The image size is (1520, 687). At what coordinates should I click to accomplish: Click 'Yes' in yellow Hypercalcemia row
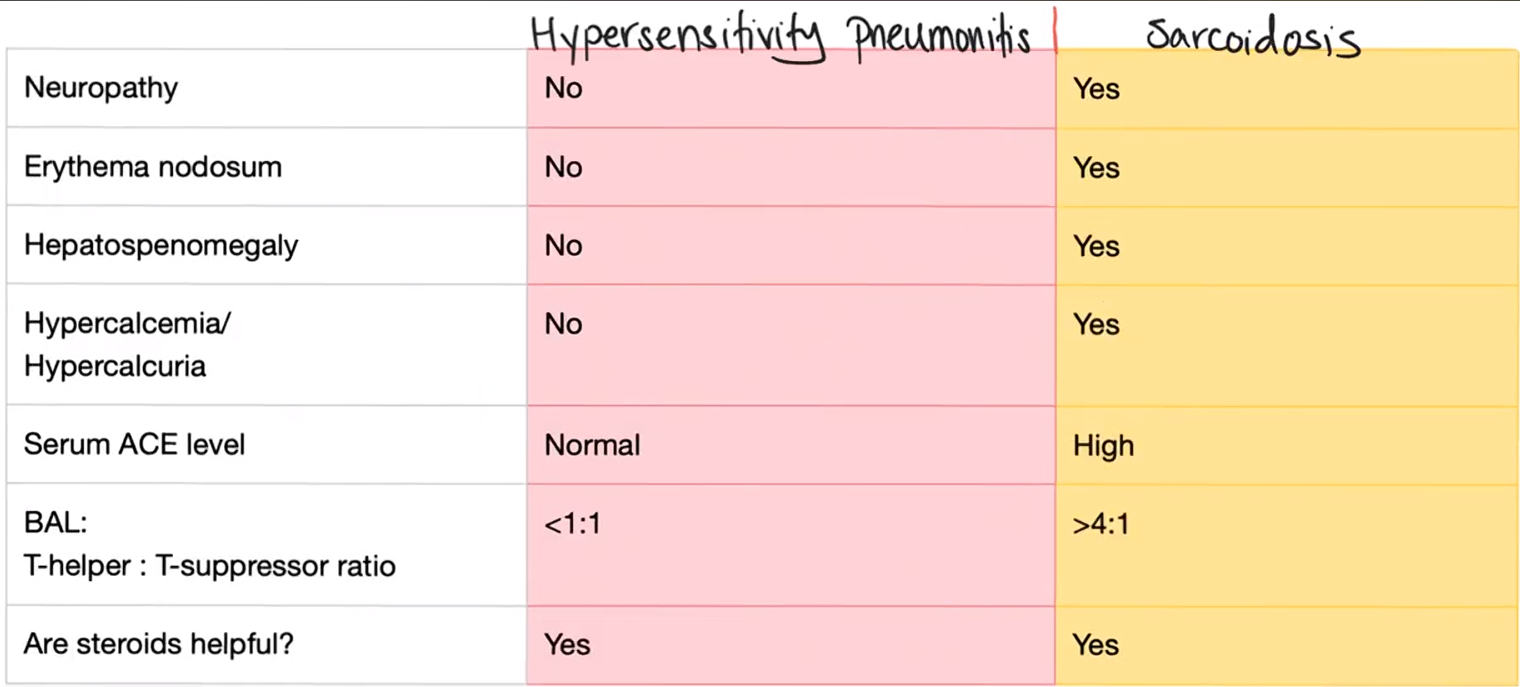(x=1096, y=324)
